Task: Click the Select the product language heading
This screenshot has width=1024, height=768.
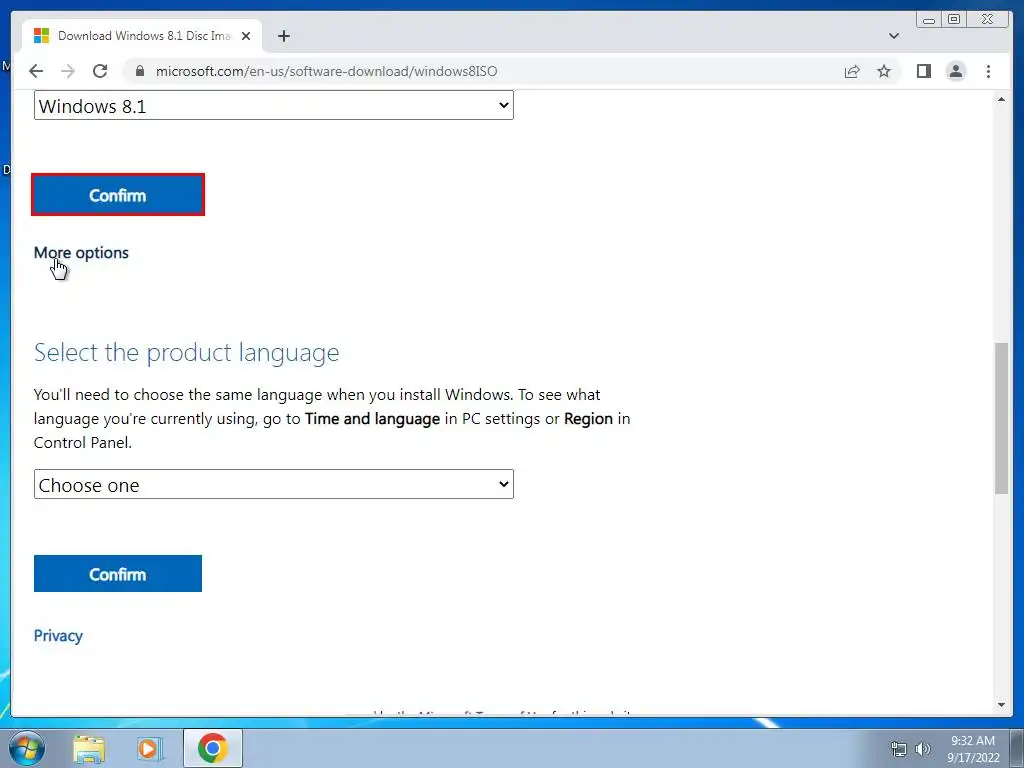Action: (186, 353)
